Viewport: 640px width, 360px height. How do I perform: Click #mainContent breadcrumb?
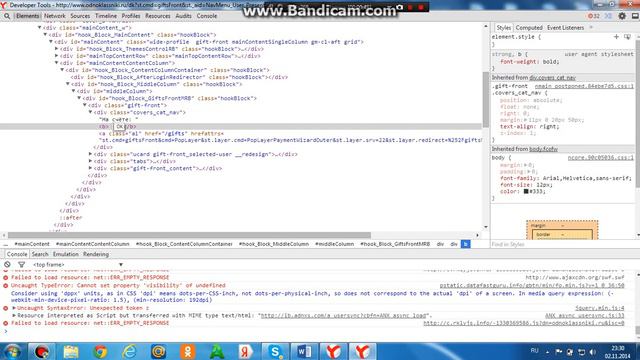click(32, 244)
